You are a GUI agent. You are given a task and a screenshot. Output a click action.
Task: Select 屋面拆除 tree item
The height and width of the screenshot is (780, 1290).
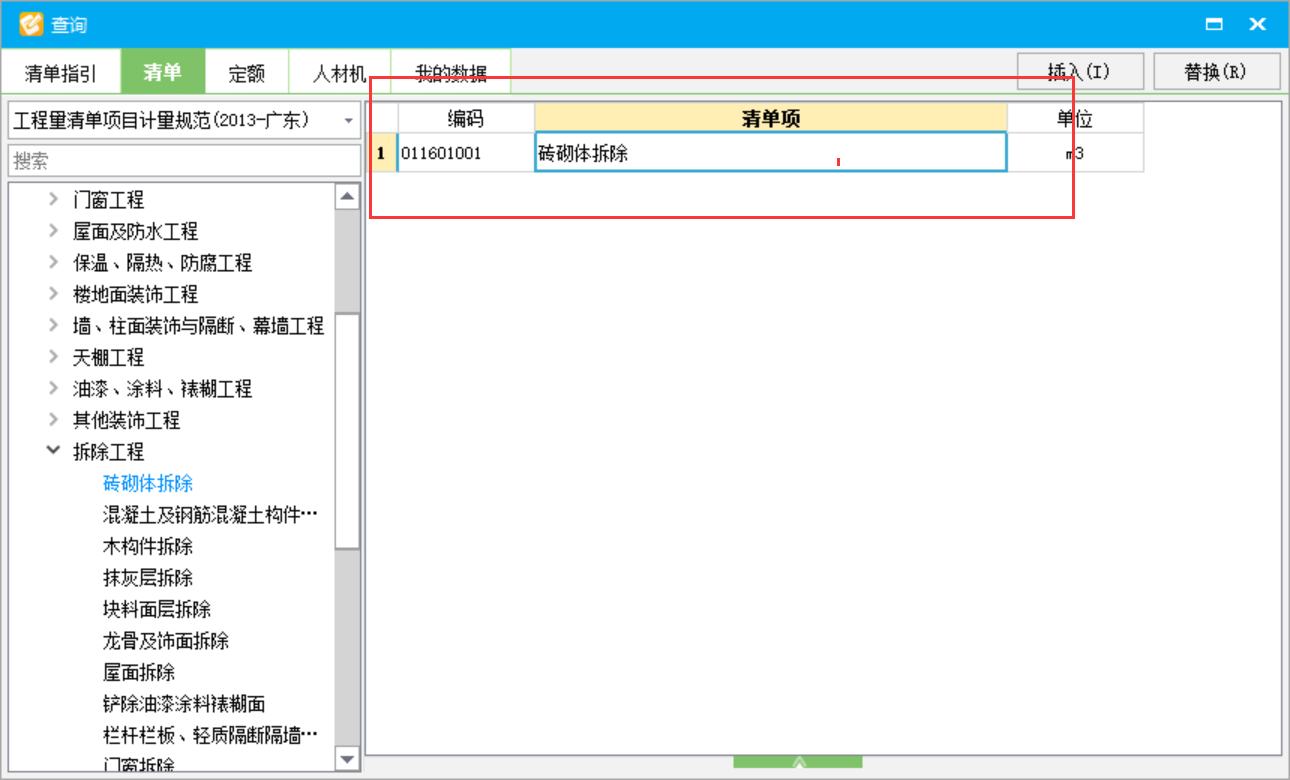pos(139,672)
